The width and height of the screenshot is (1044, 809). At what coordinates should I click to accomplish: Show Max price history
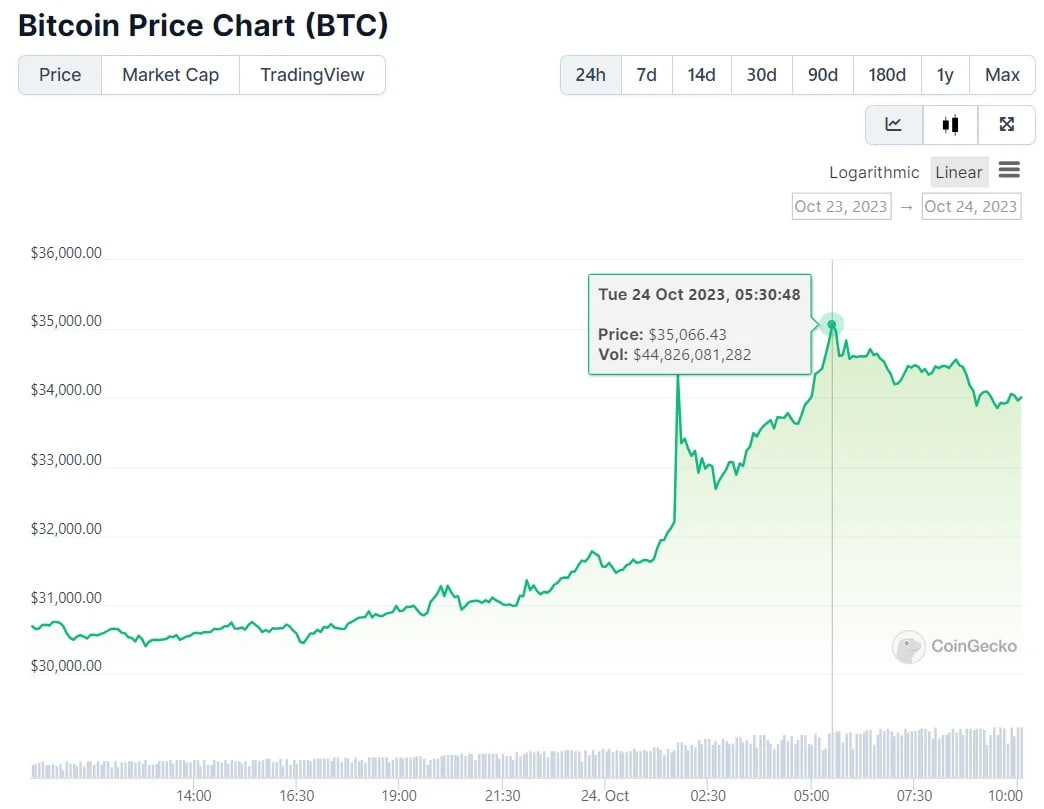[x=1002, y=75]
